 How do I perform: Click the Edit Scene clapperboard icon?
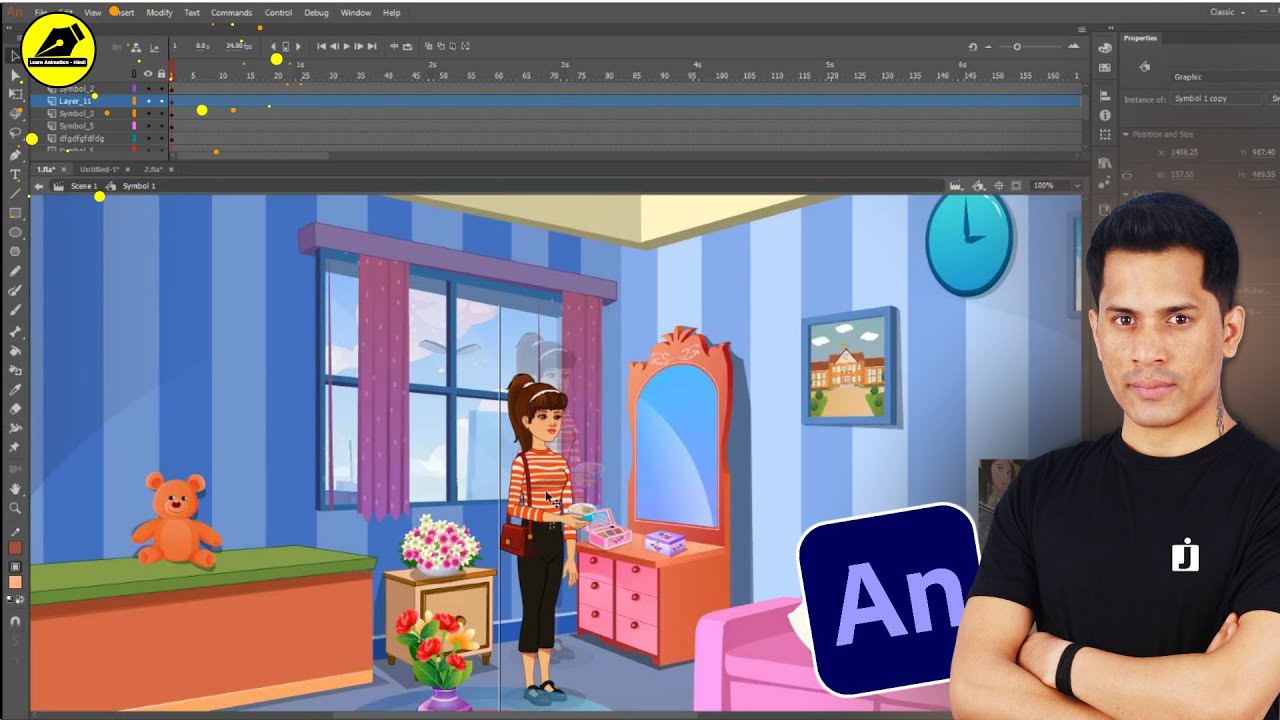coord(957,186)
